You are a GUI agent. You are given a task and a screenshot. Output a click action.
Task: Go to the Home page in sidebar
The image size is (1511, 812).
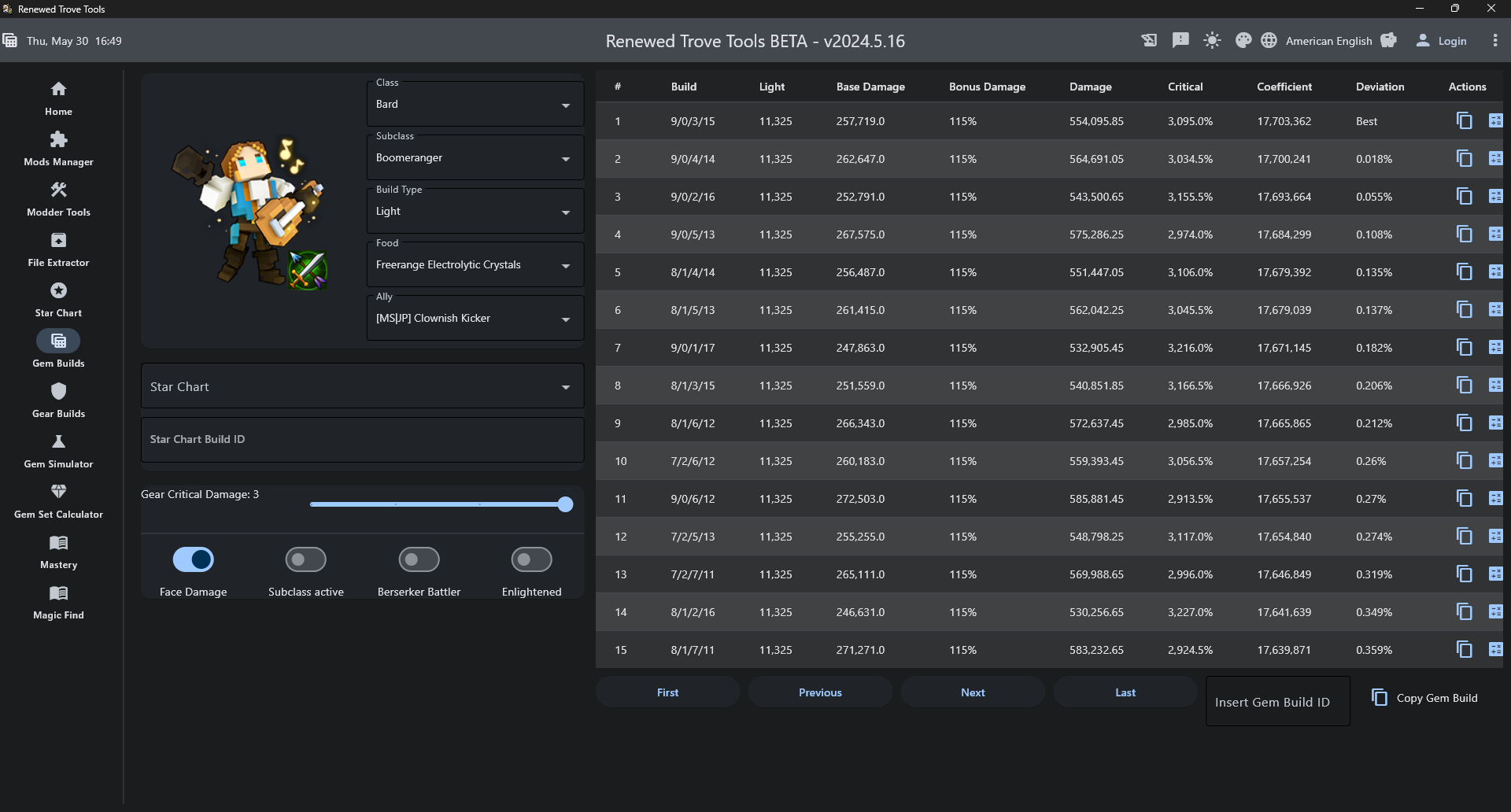click(58, 90)
